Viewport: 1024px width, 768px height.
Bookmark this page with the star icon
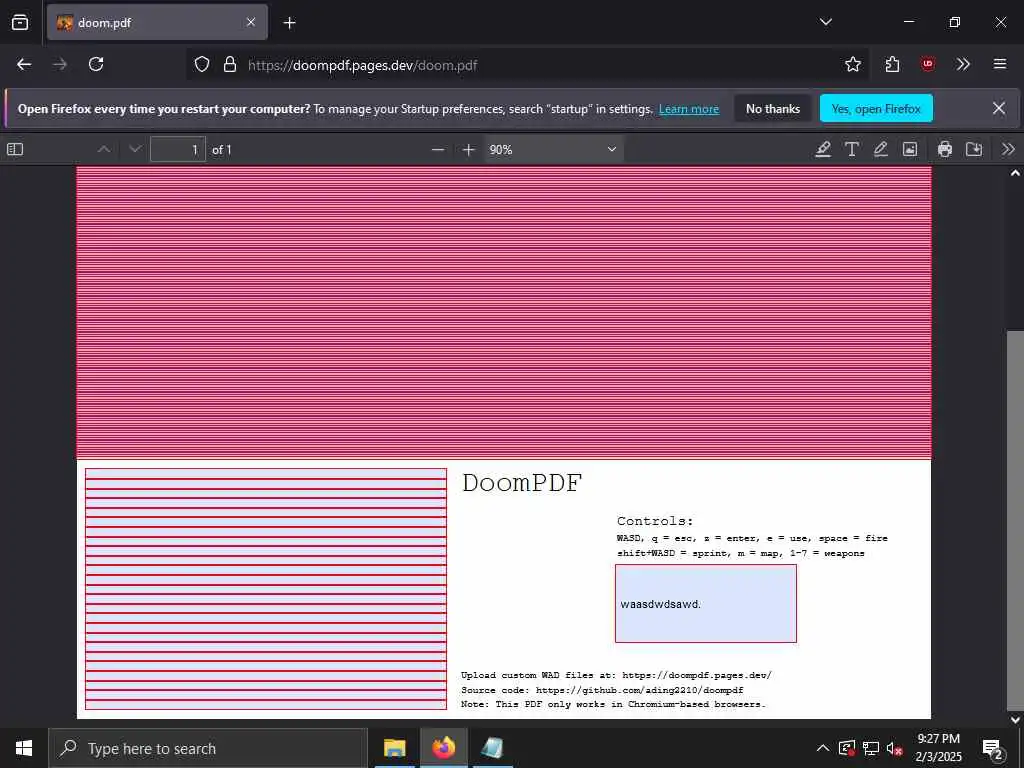point(852,64)
